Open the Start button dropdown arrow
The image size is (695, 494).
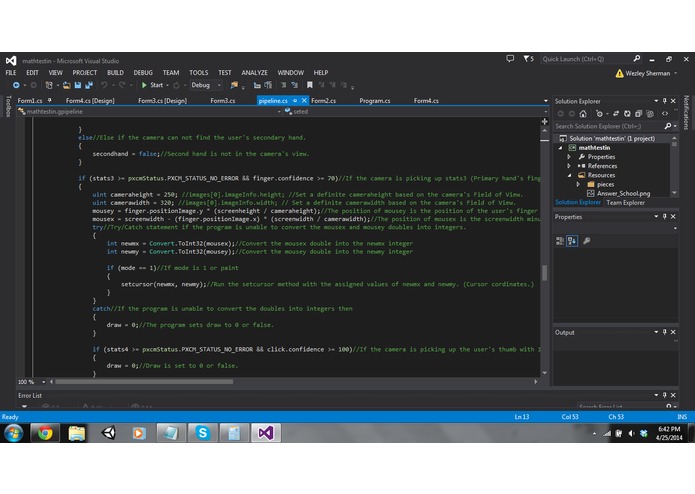pyautogui.click(x=168, y=85)
